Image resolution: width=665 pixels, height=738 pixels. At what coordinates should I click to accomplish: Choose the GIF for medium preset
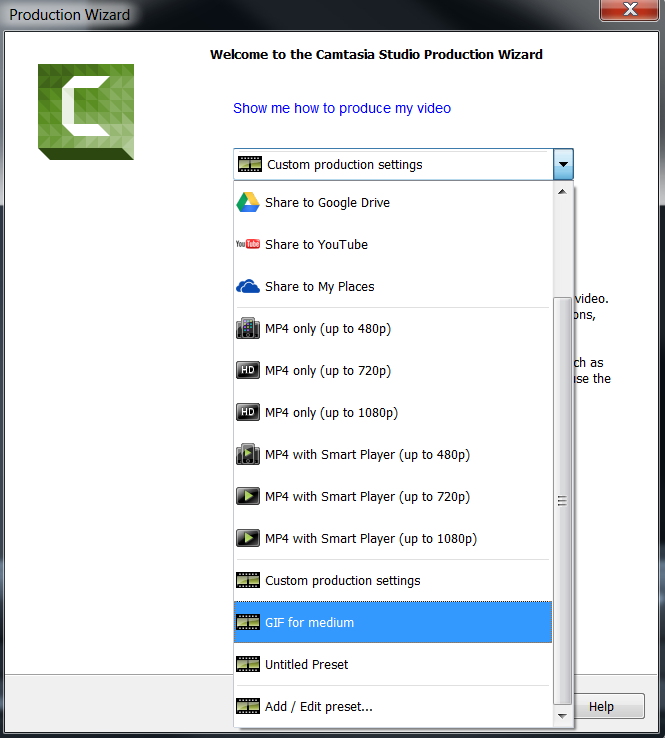(393, 622)
